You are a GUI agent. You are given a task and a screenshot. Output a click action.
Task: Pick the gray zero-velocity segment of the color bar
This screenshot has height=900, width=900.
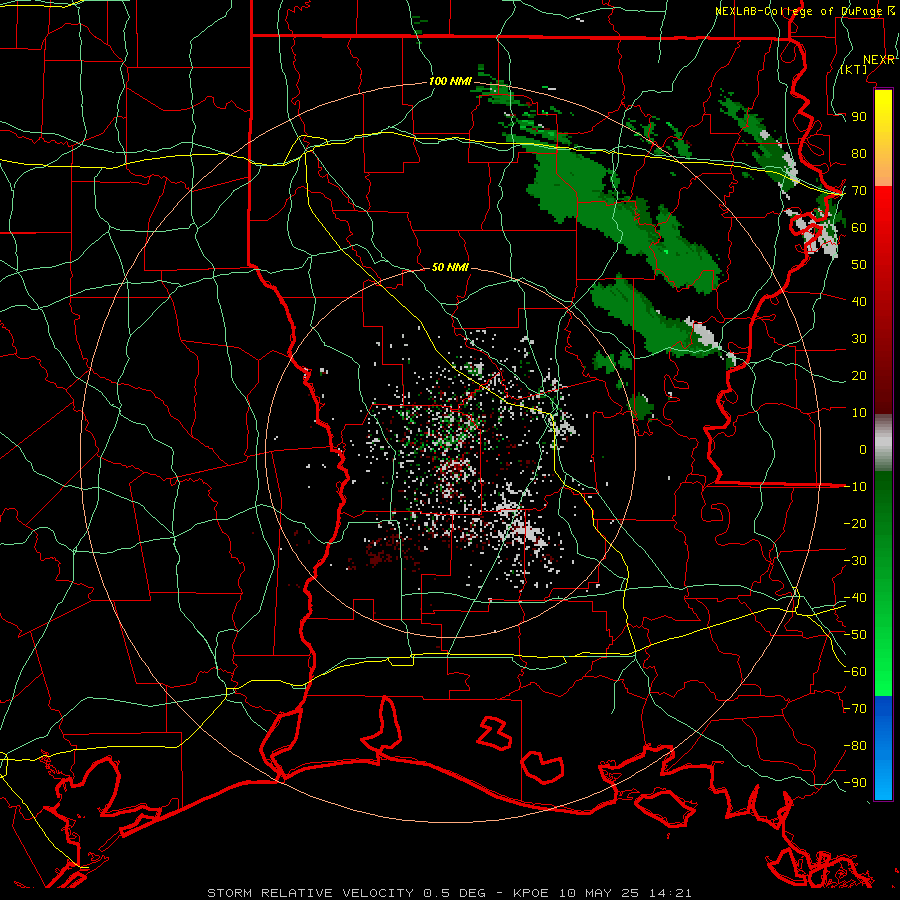pyautogui.click(x=883, y=442)
